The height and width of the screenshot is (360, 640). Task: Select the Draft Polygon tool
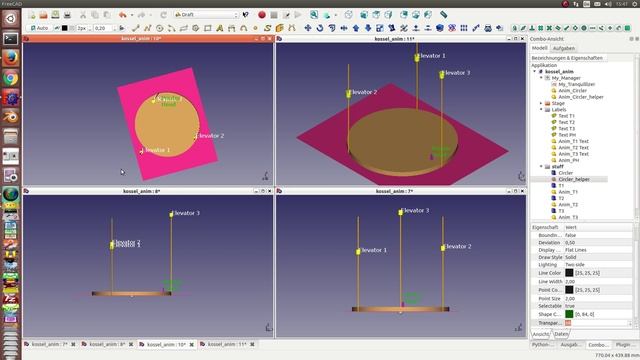pos(196,28)
